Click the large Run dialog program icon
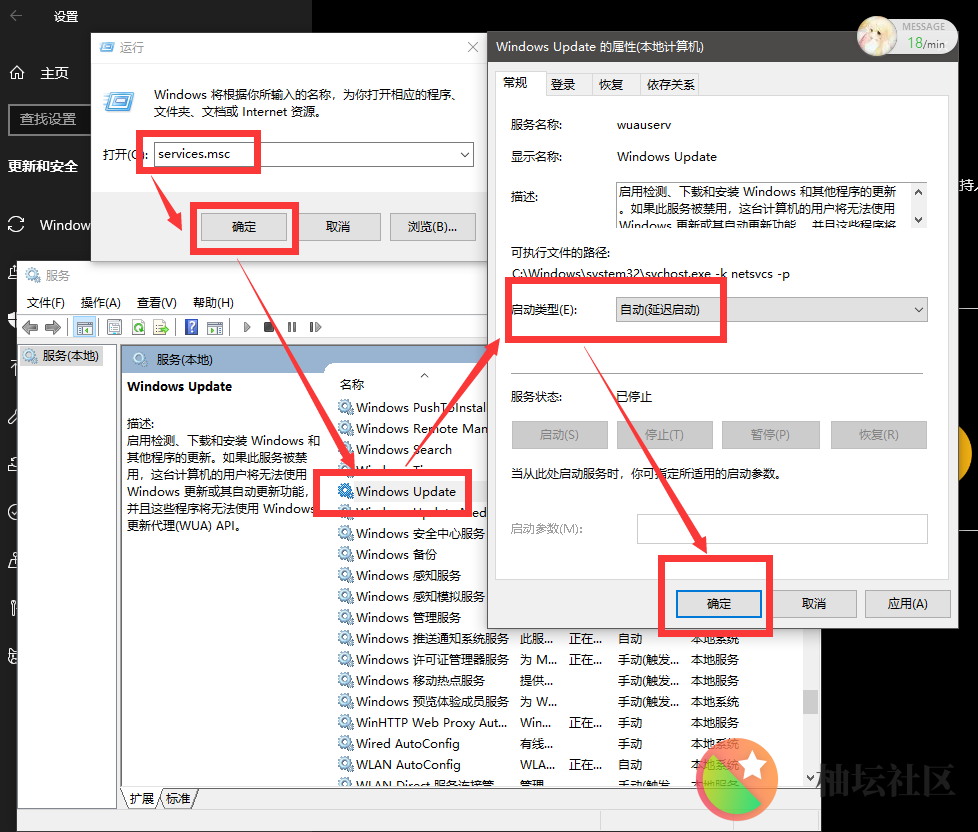Image resolution: width=978 pixels, height=832 pixels. click(x=119, y=101)
